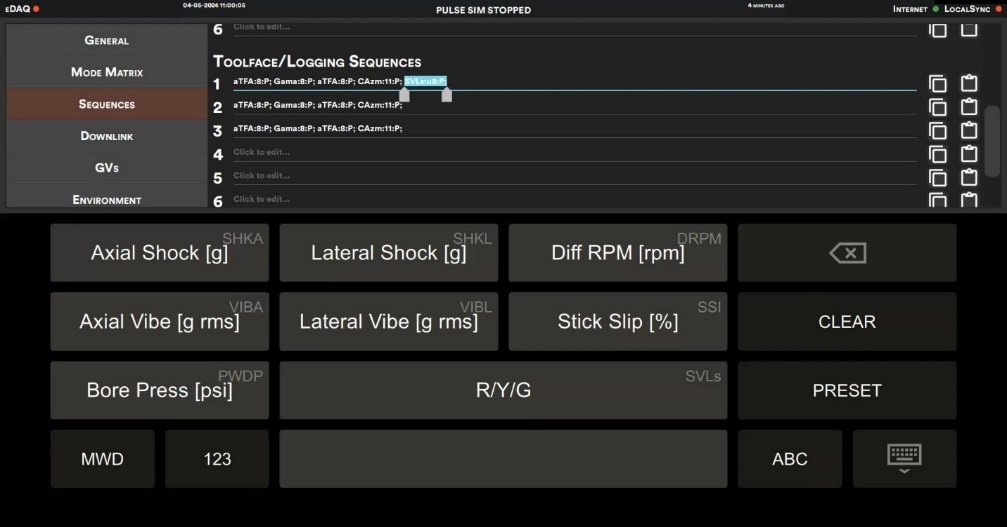Hide the on-screen keyboard with keyboard icon
The image size is (1007, 527).
pos(904,459)
